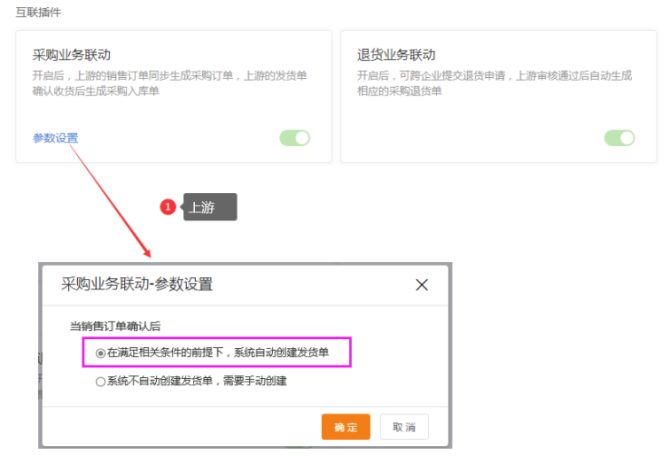This screenshot has height=456, width=670.
Task: Click the 当销售订单确认后 label
Action: click(x=115, y=326)
